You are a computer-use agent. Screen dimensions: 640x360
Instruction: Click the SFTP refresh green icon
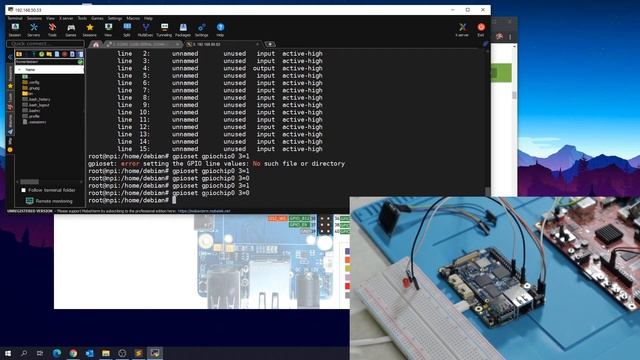pos(41,54)
